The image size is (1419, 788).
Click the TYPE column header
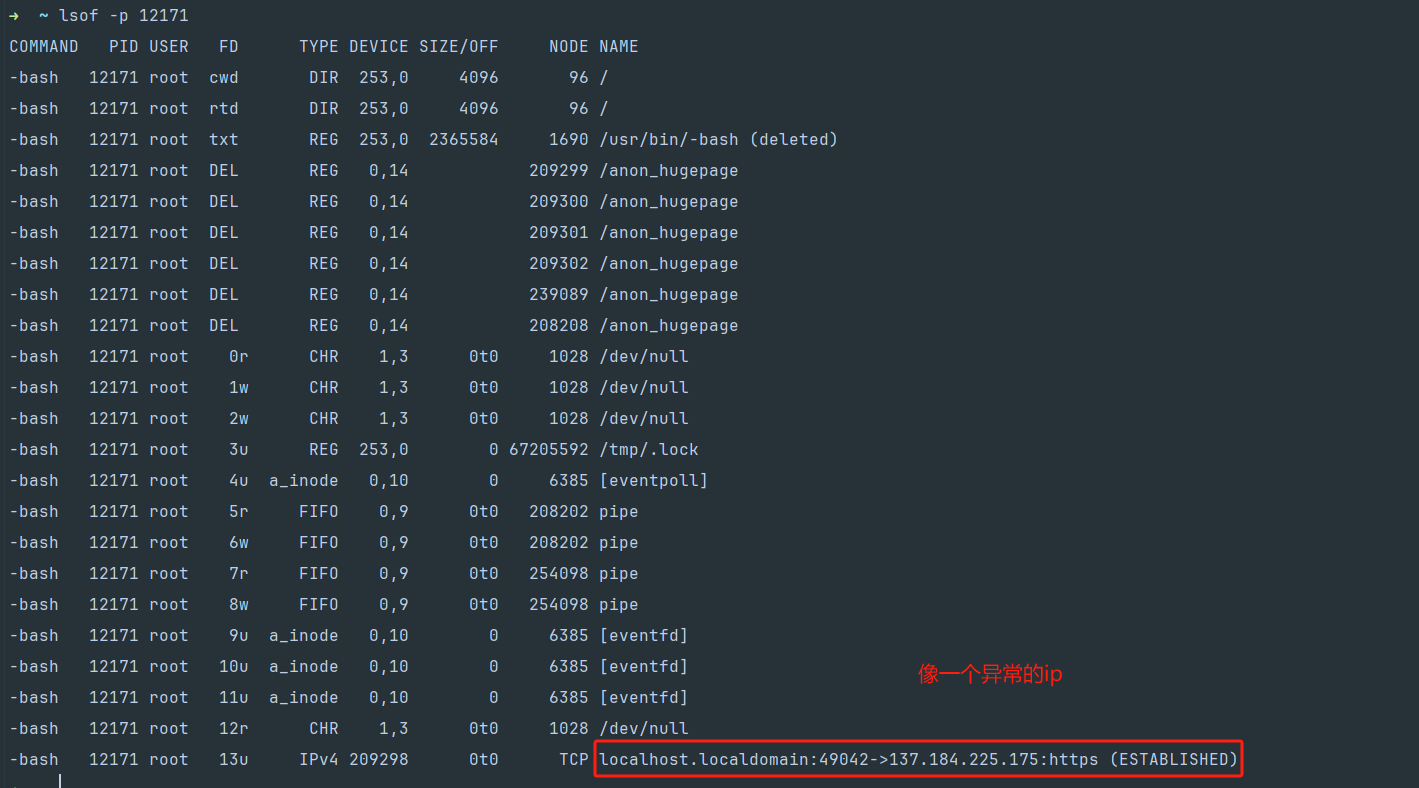(319, 47)
